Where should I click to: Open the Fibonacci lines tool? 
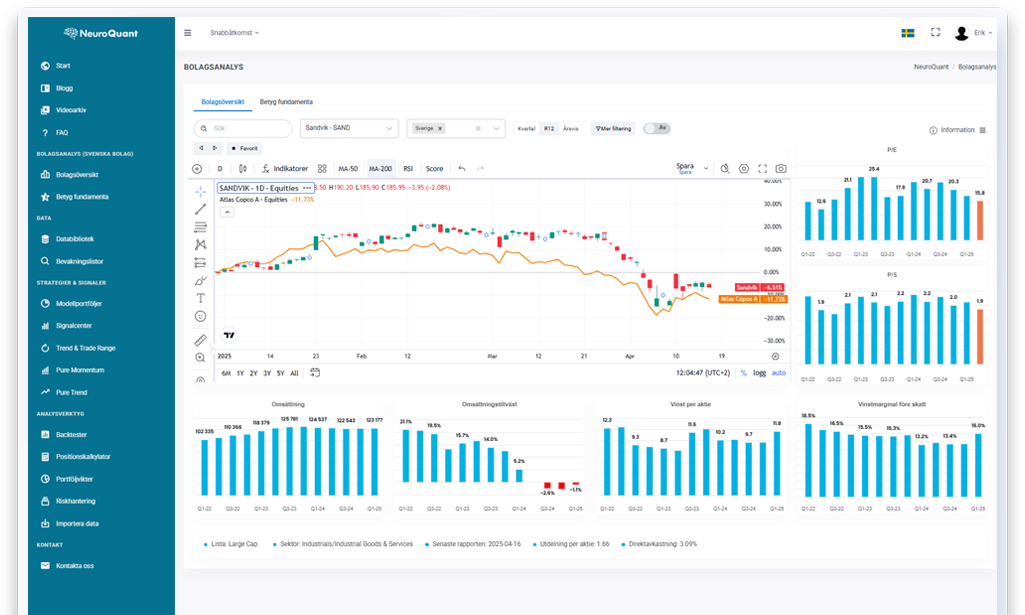(201, 227)
